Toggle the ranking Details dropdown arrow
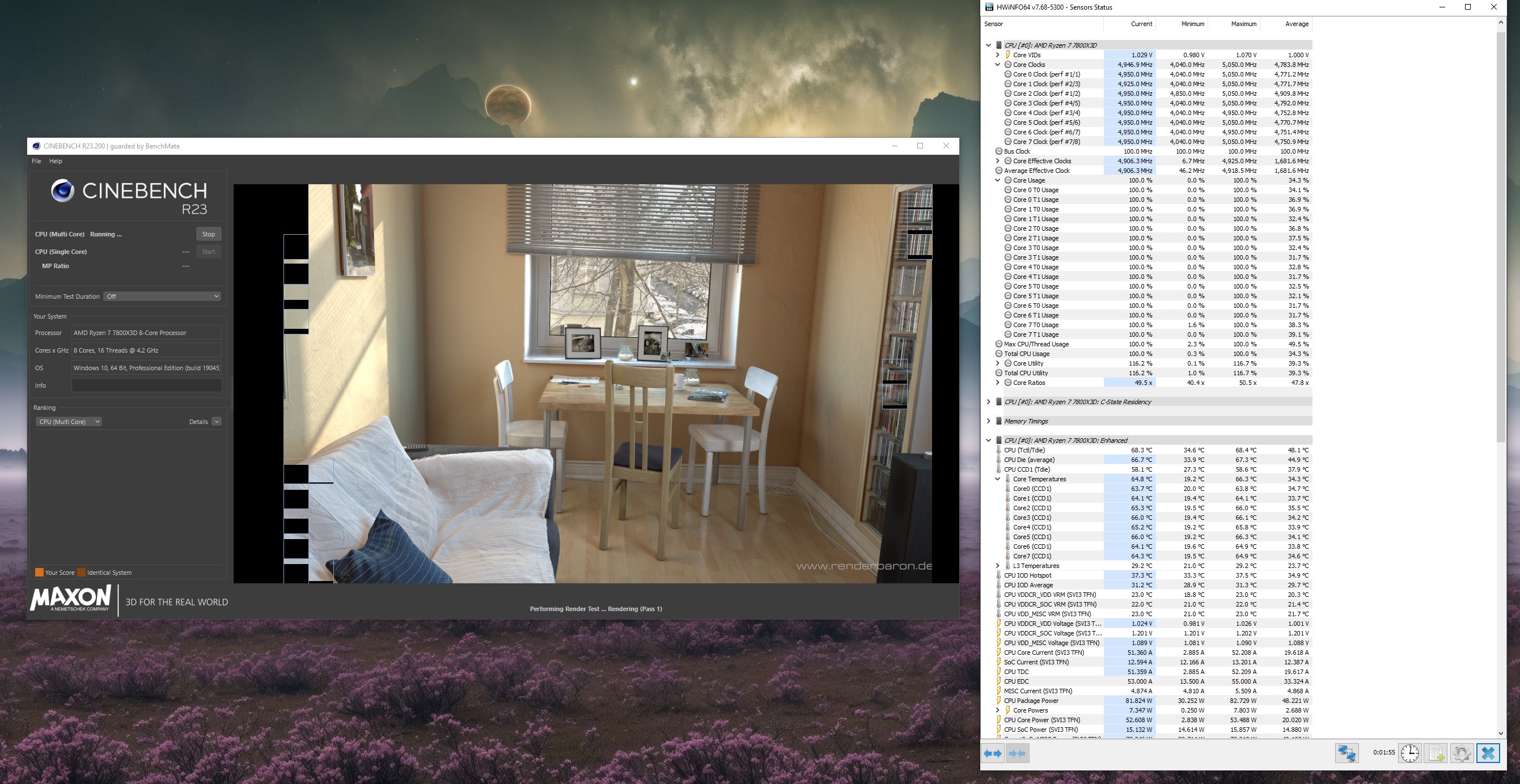The width and height of the screenshot is (1520, 784). [x=217, y=422]
